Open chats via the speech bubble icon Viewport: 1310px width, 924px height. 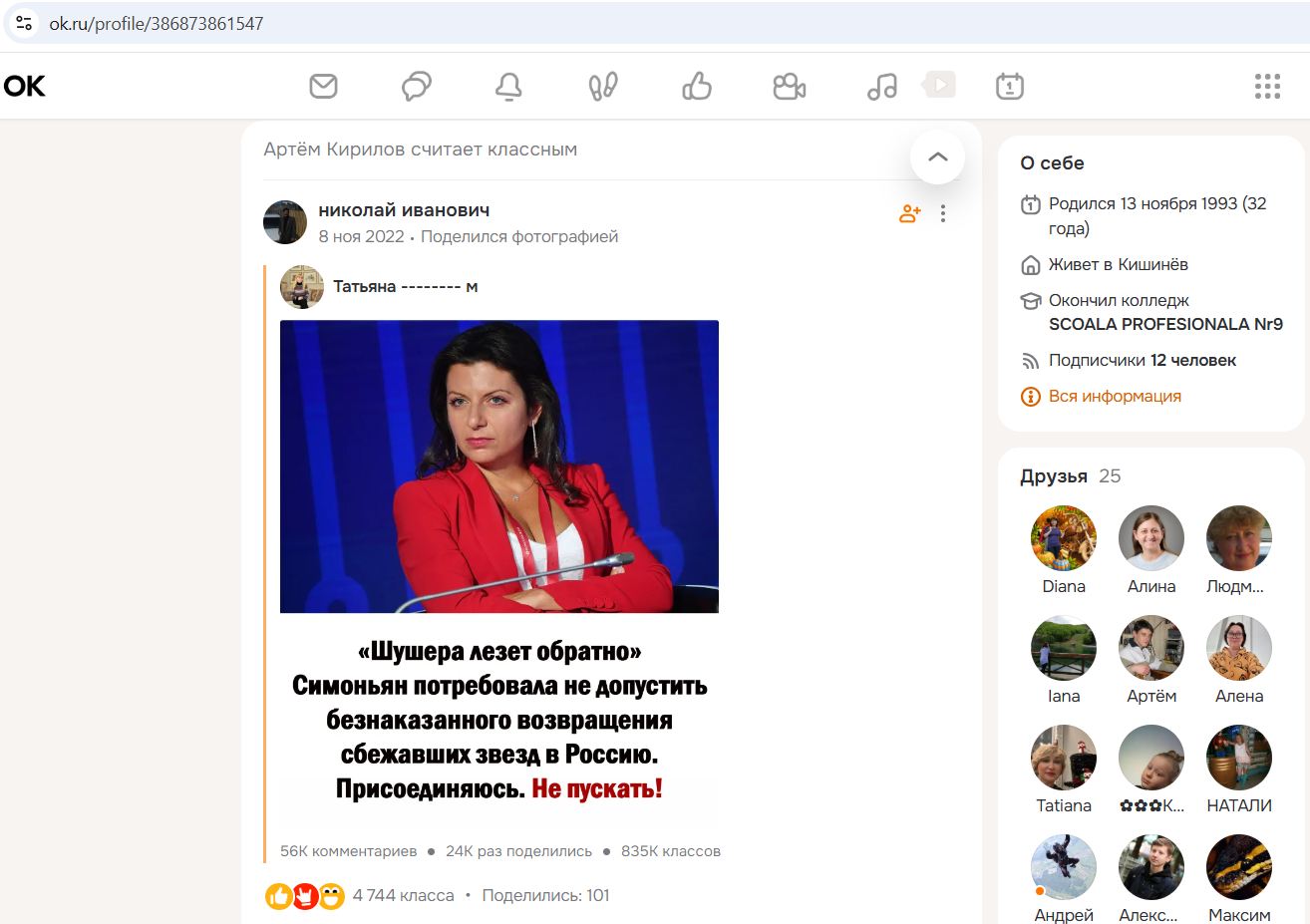click(416, 86)
